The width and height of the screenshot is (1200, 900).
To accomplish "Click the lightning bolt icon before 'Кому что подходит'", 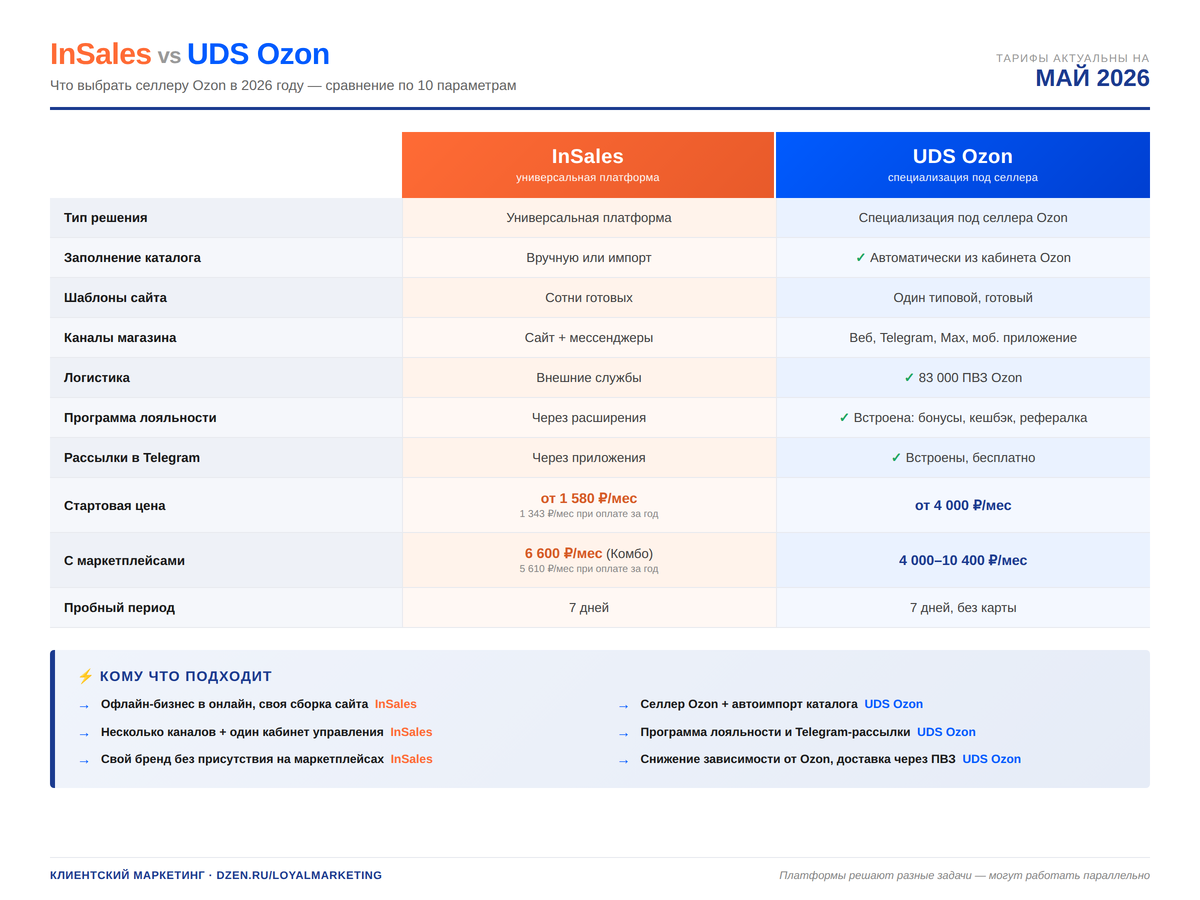I will pos(85,676).
